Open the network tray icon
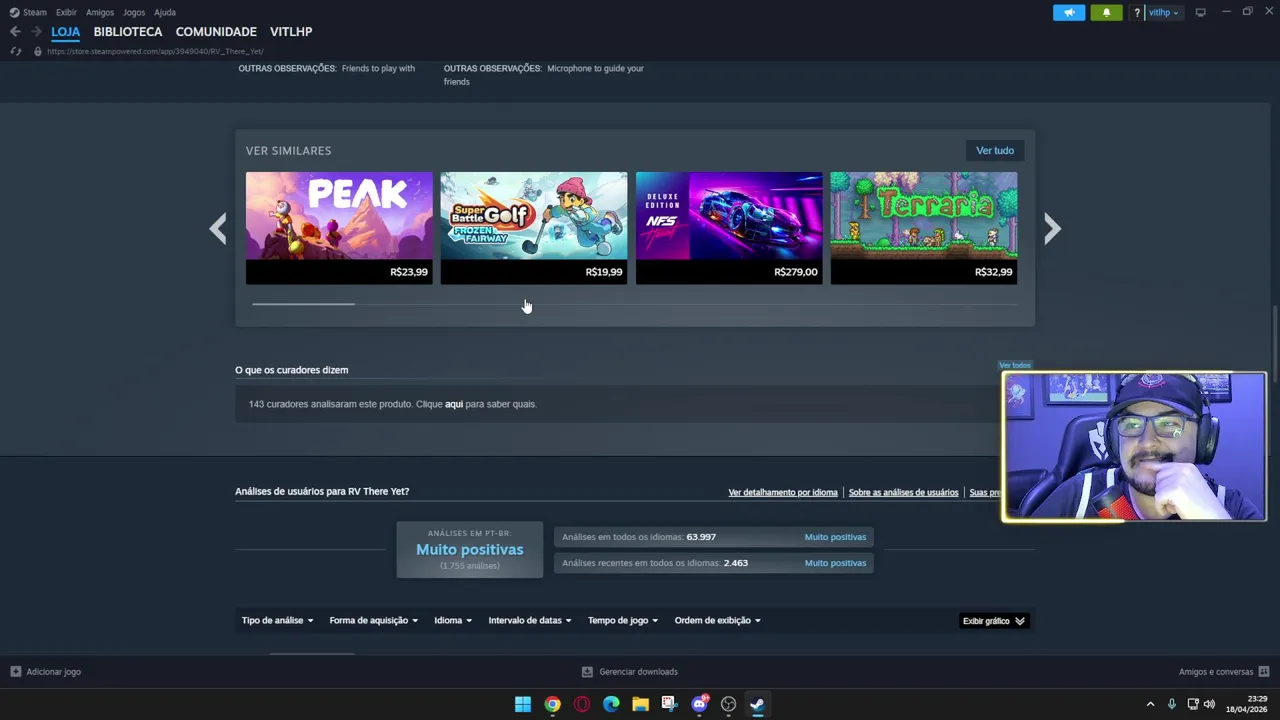This screenshot has width=1280, height=720. pos(1193,704)
